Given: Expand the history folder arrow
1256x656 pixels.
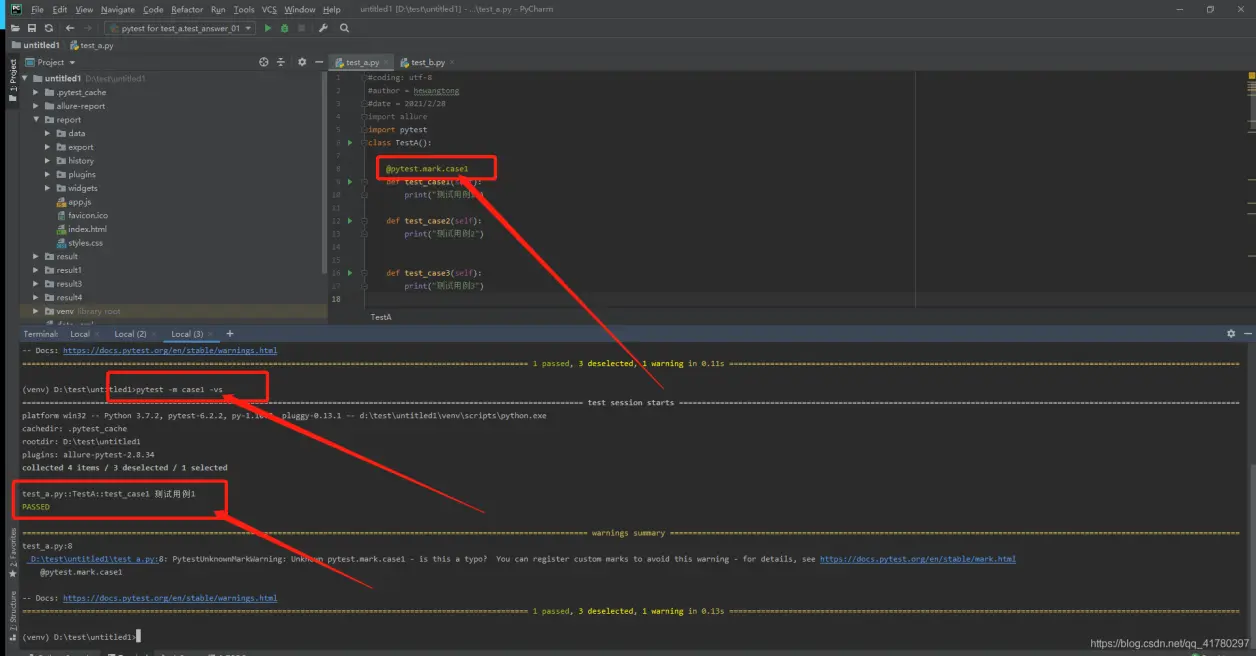Looking at the screenshot, I should 48,160.
